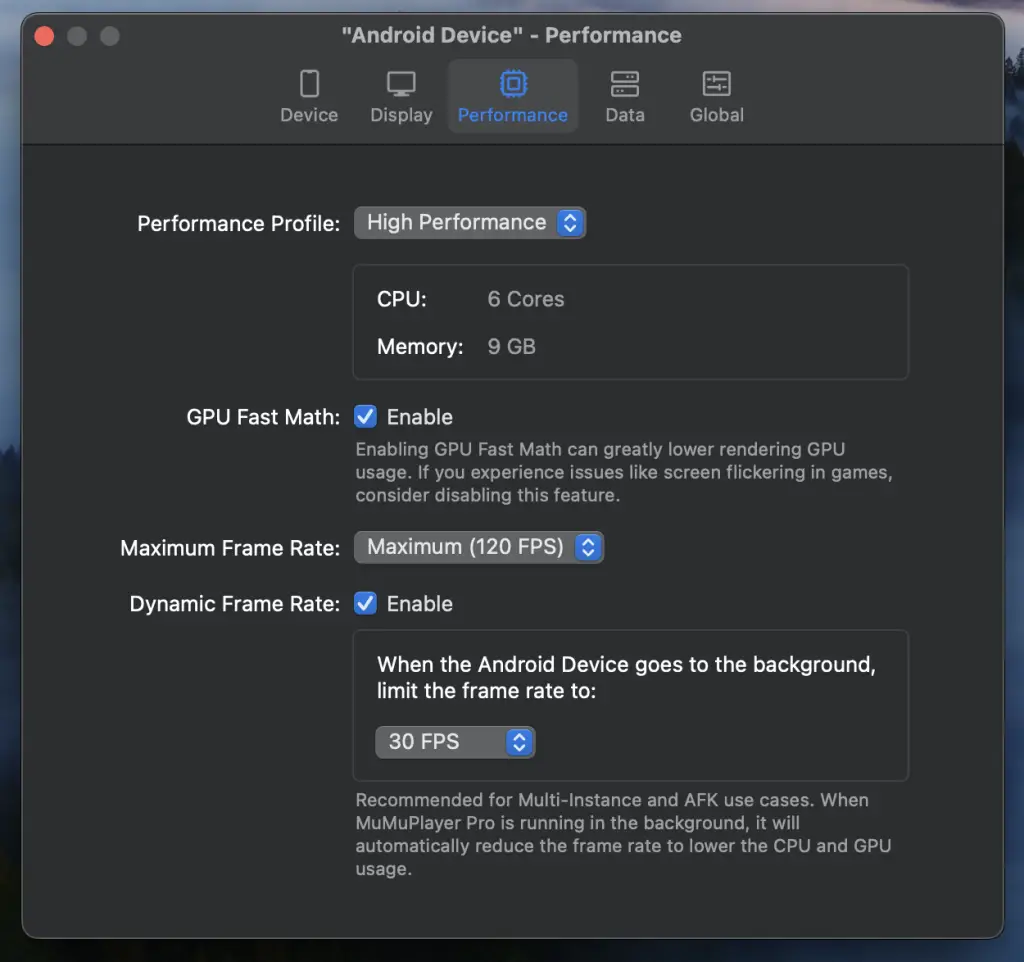Expand the Maximum Frame Rate dropdown

[479, 548]
